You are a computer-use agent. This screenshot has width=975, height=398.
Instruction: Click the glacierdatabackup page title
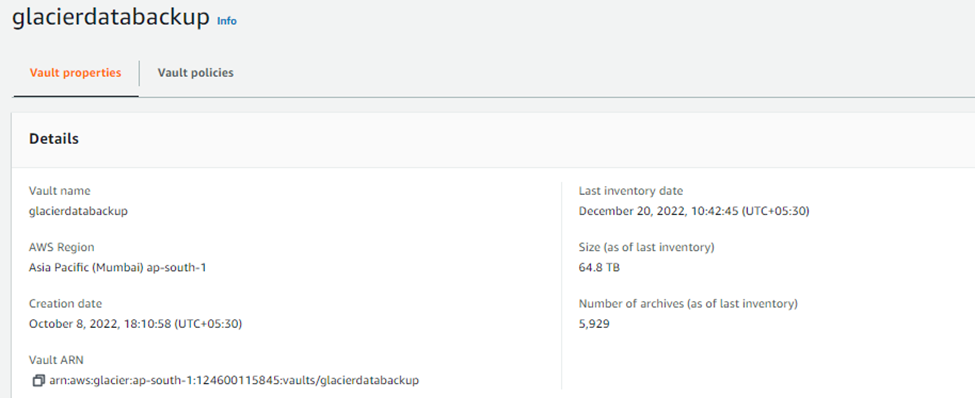click(x=111, y=17)
